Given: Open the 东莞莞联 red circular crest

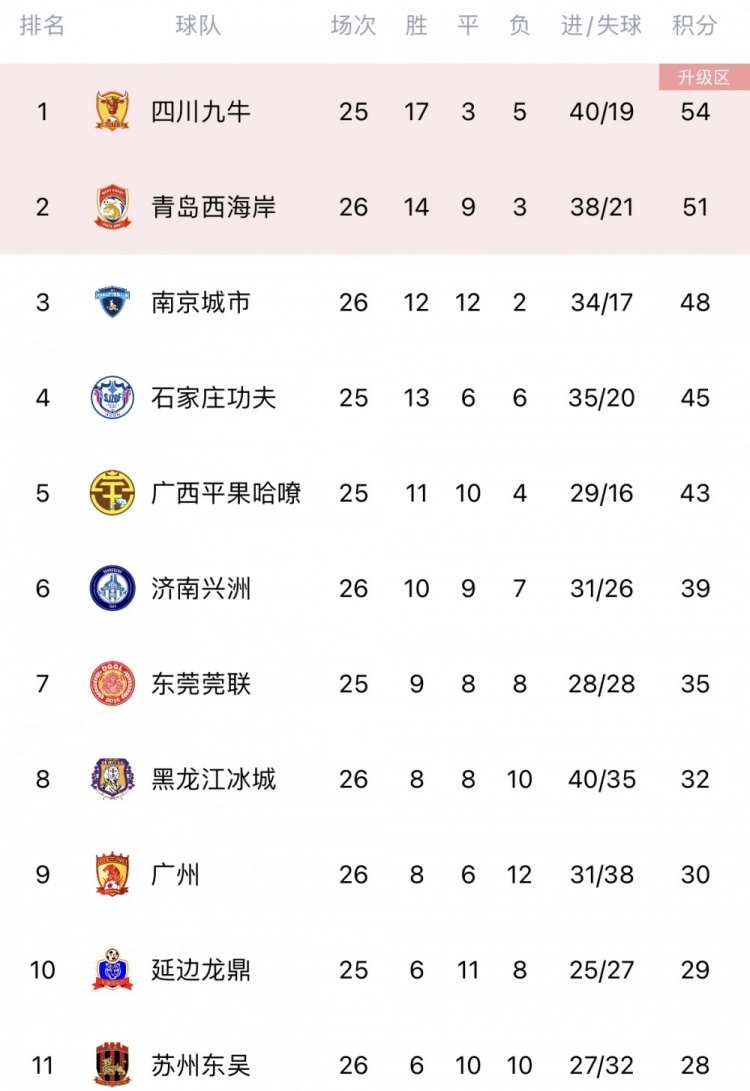Looking at the screenshot, I should coord(112,683).
